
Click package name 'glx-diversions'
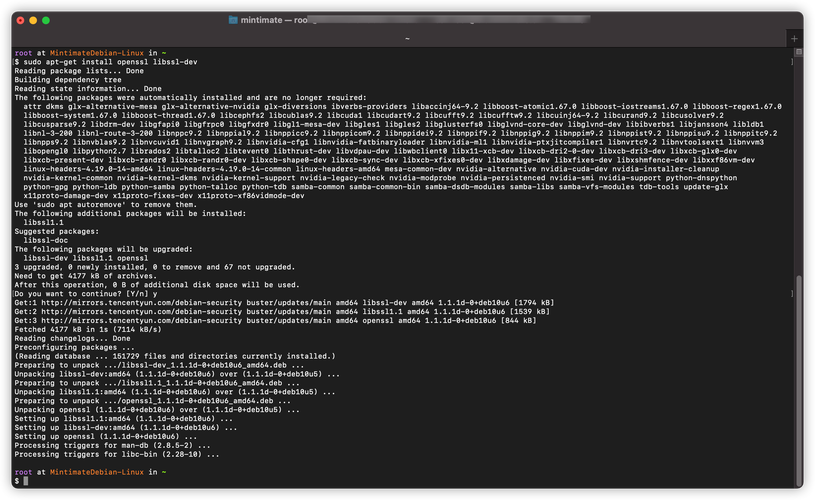[296, 107]
